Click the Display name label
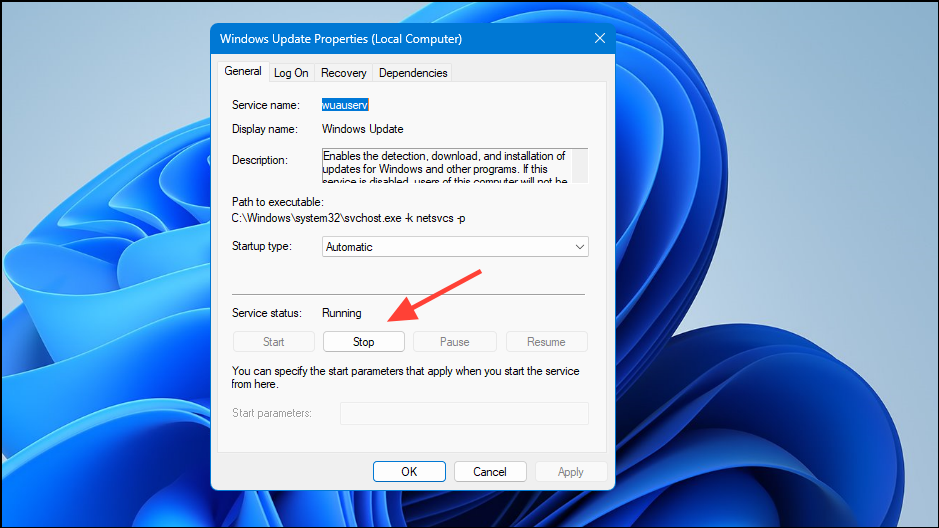Viewport: 939px width, 528px height. pos(264,129)
